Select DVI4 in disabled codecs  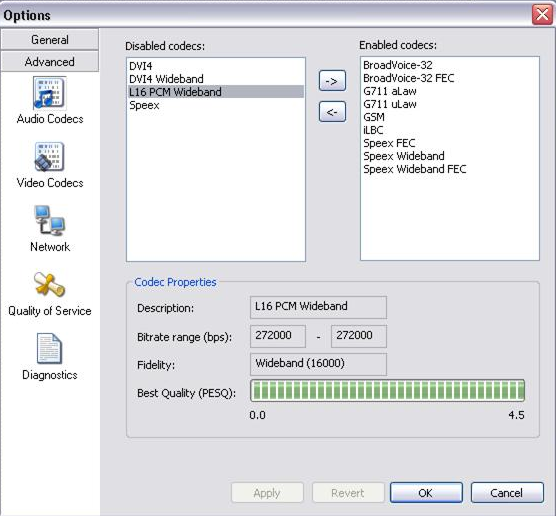(216, 66)
